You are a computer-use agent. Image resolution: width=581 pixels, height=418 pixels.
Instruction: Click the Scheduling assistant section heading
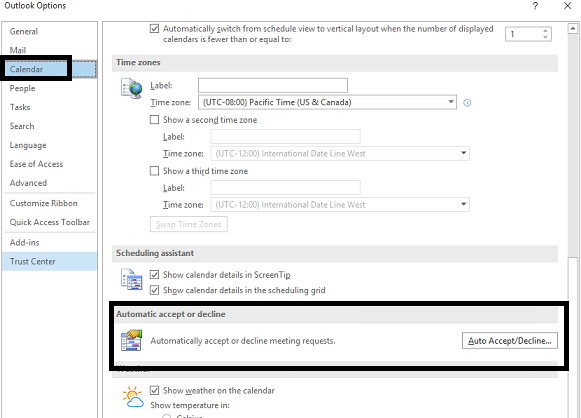click(x=155, y=253)
